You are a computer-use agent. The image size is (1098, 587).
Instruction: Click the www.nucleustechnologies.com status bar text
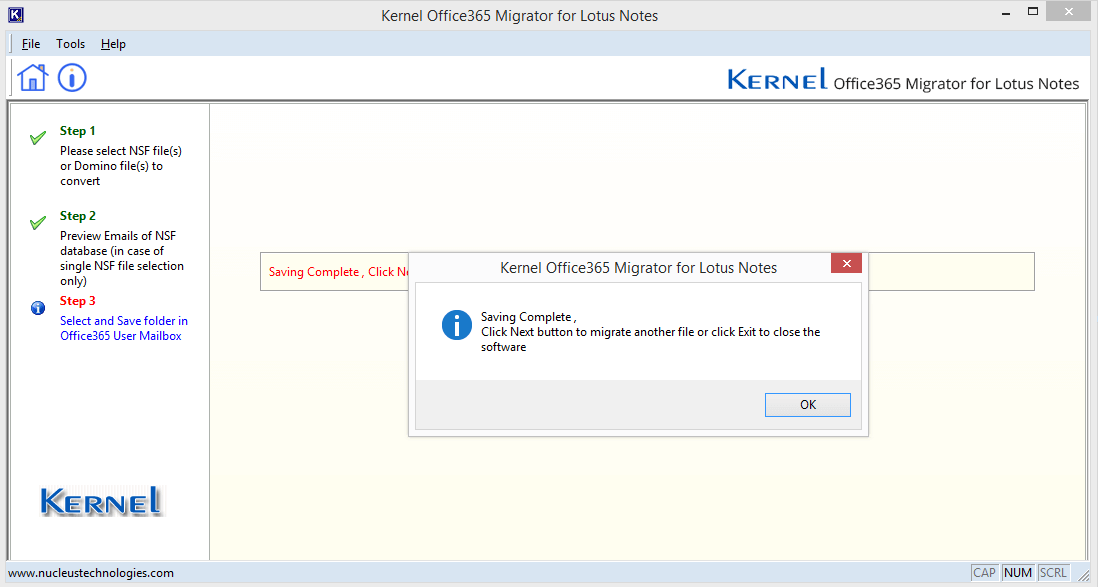(91, 573)
